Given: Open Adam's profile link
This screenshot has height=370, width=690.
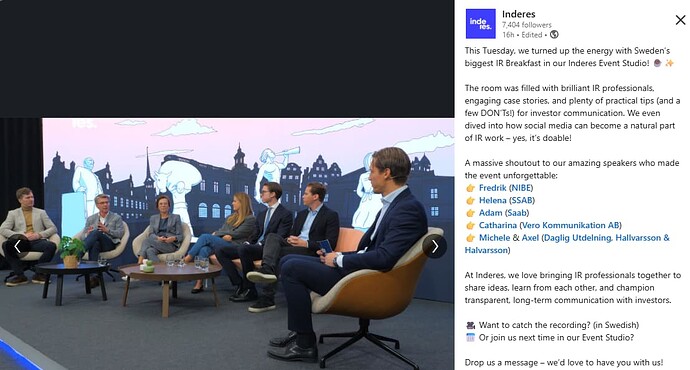Looking at the screenshot, I should [x=491, y=213].
